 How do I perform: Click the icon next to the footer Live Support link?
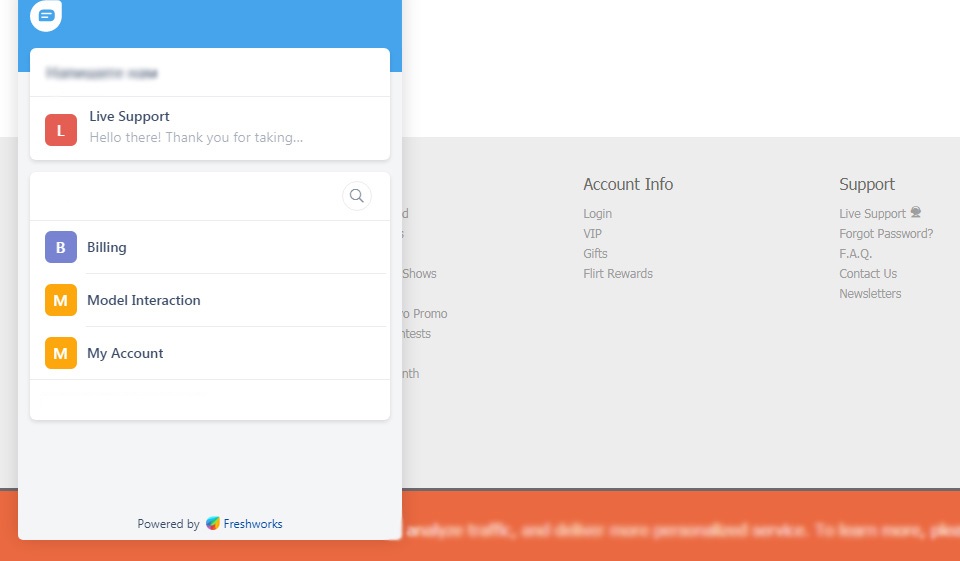(x=916, y=213)
